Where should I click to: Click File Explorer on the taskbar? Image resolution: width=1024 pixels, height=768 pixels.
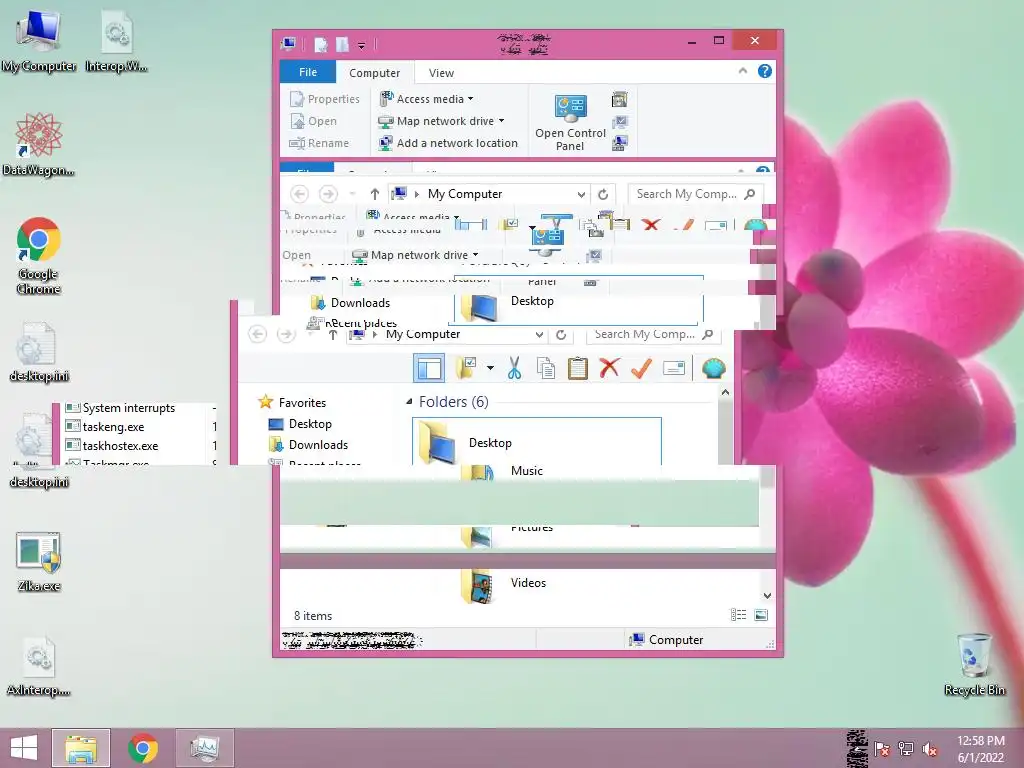tap(81, 748)
